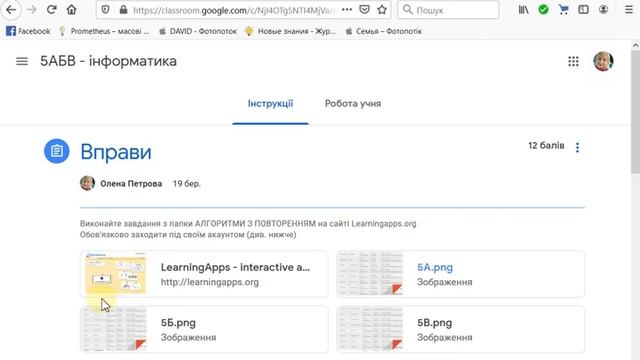The height and width of the screenshot is (360, 640).
Task: Open the shopping cart extension
Action: (x=564, y=10)
